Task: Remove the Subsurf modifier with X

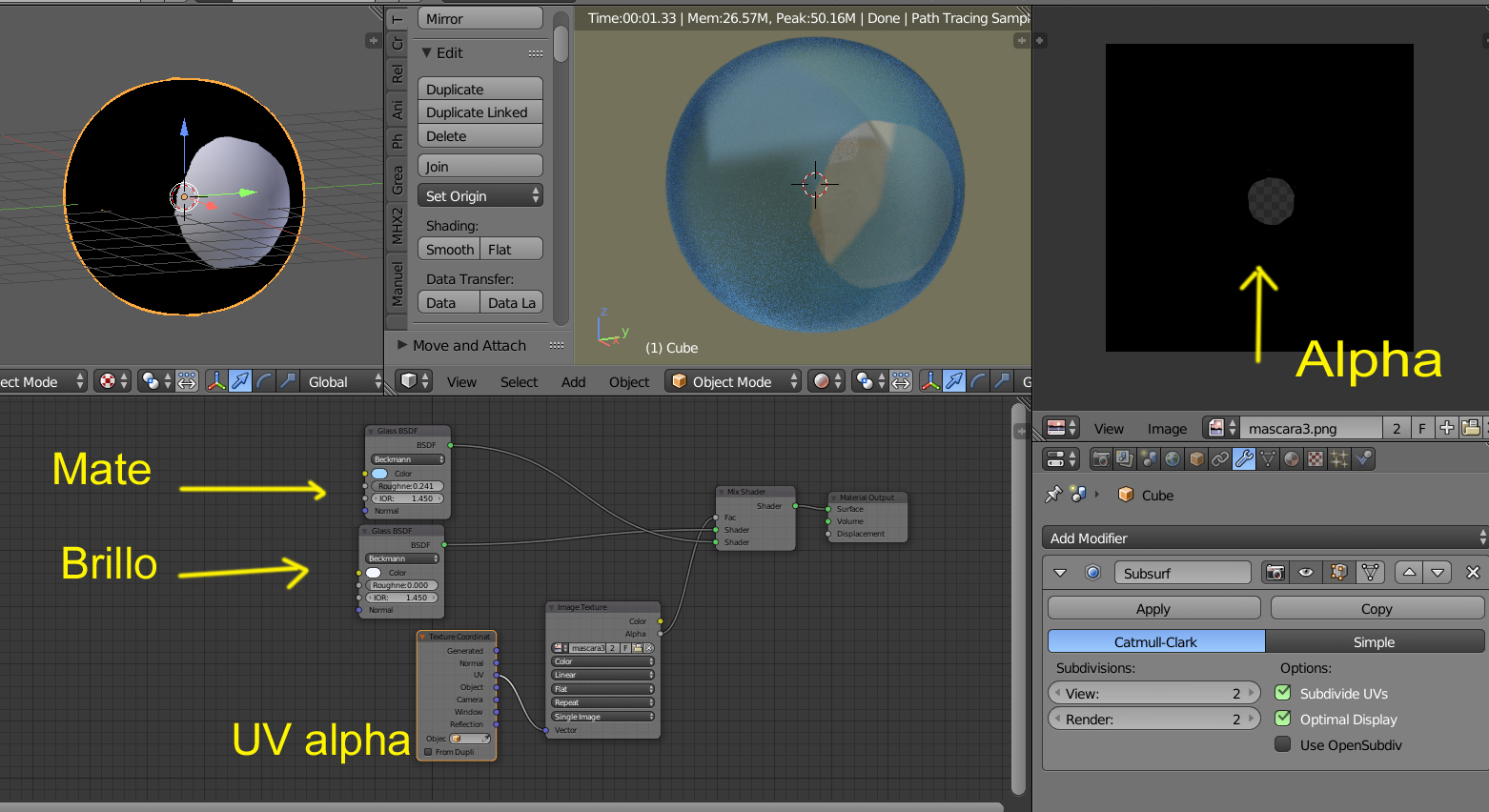Action: (x=1473, y=573)
